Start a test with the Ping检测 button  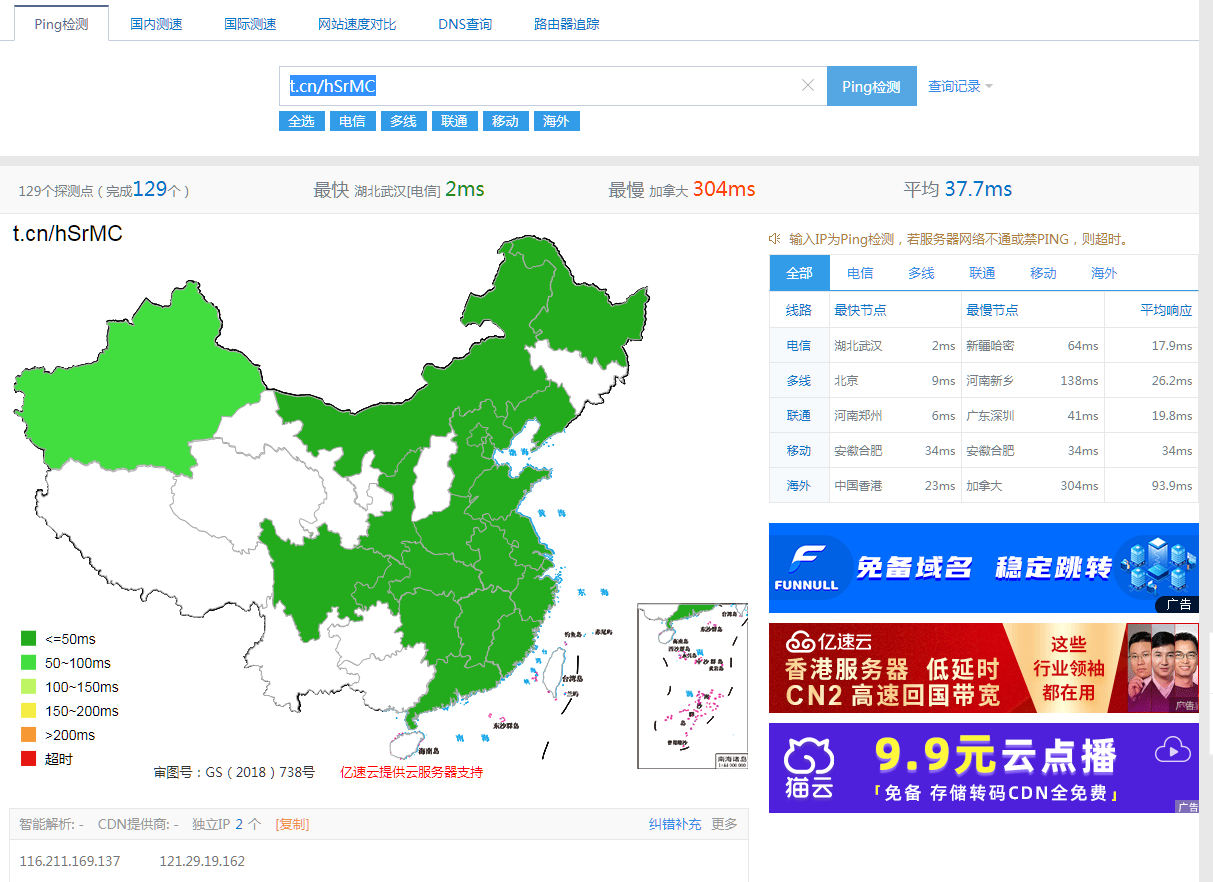[x=871, y=86]
